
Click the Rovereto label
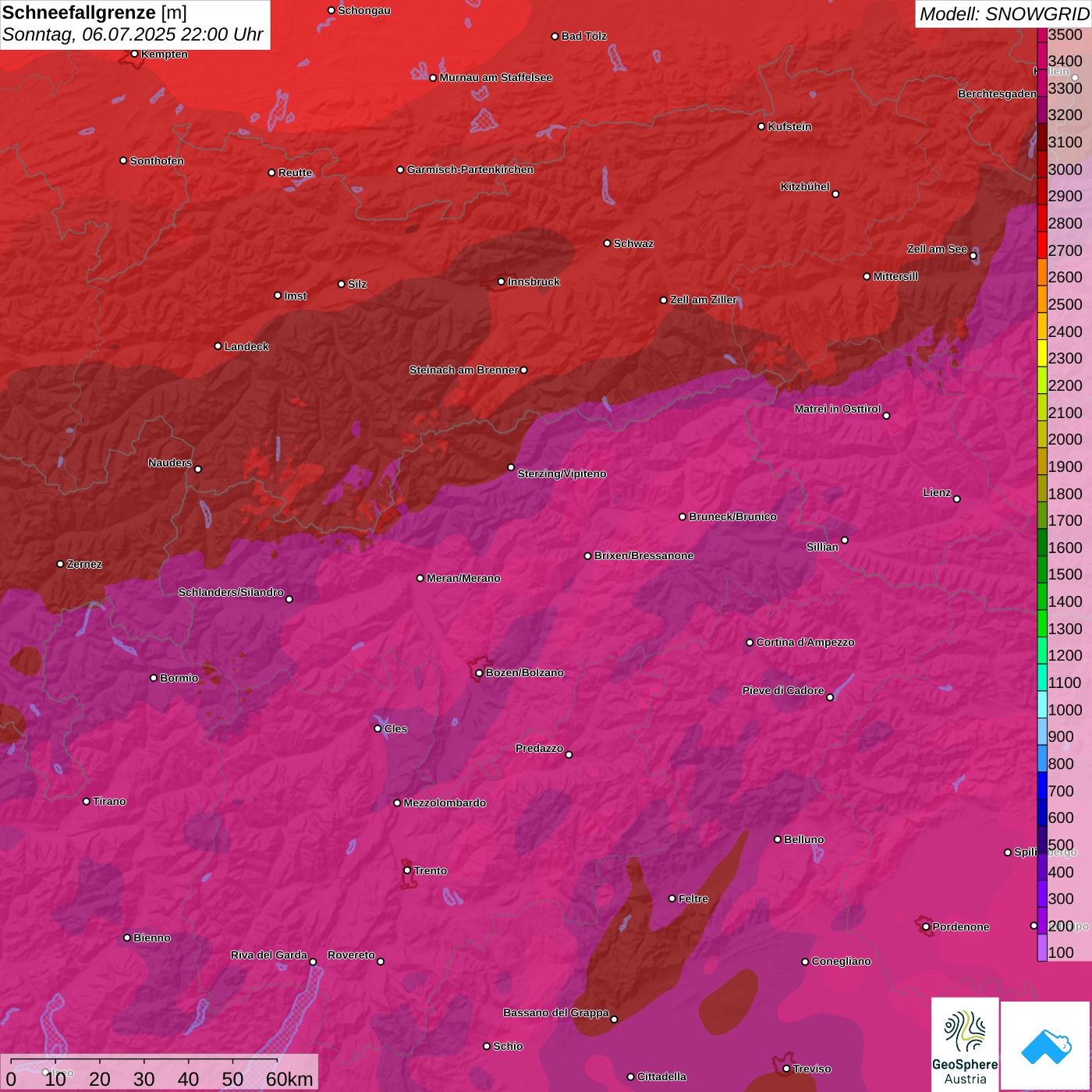tap(351, 955)
